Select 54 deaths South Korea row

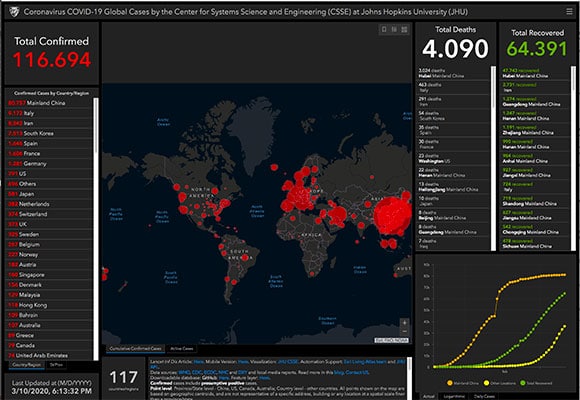click(x=453, y=116)
